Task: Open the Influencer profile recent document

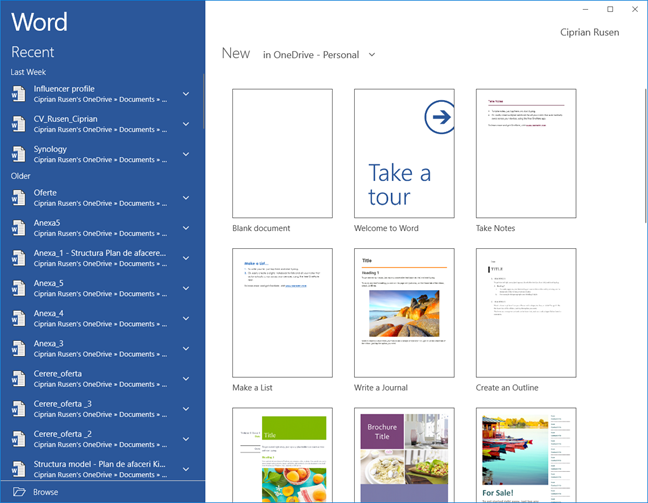Action: point(102,94)
